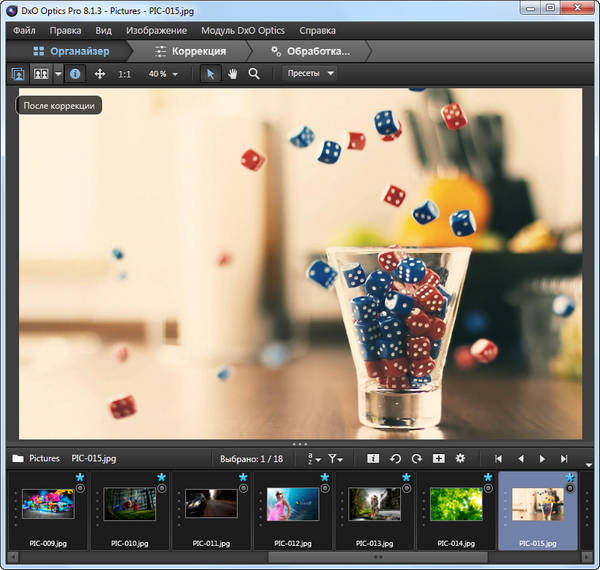Click the filmstrip horizontal scrollbar
This screenshot has width=600, height=570.
tap(379, 556)
